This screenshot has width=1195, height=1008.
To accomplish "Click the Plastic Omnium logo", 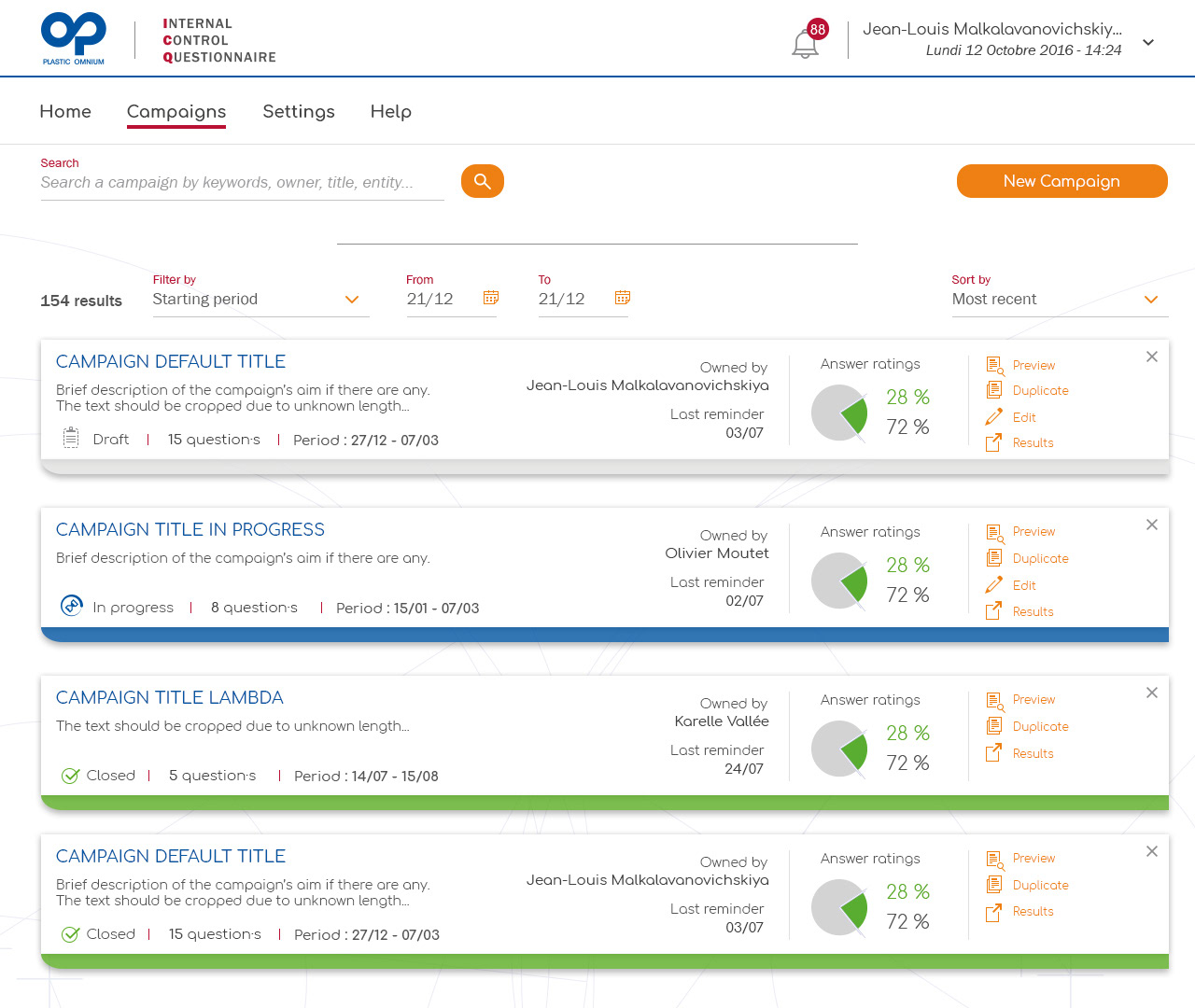I will 74,38.
